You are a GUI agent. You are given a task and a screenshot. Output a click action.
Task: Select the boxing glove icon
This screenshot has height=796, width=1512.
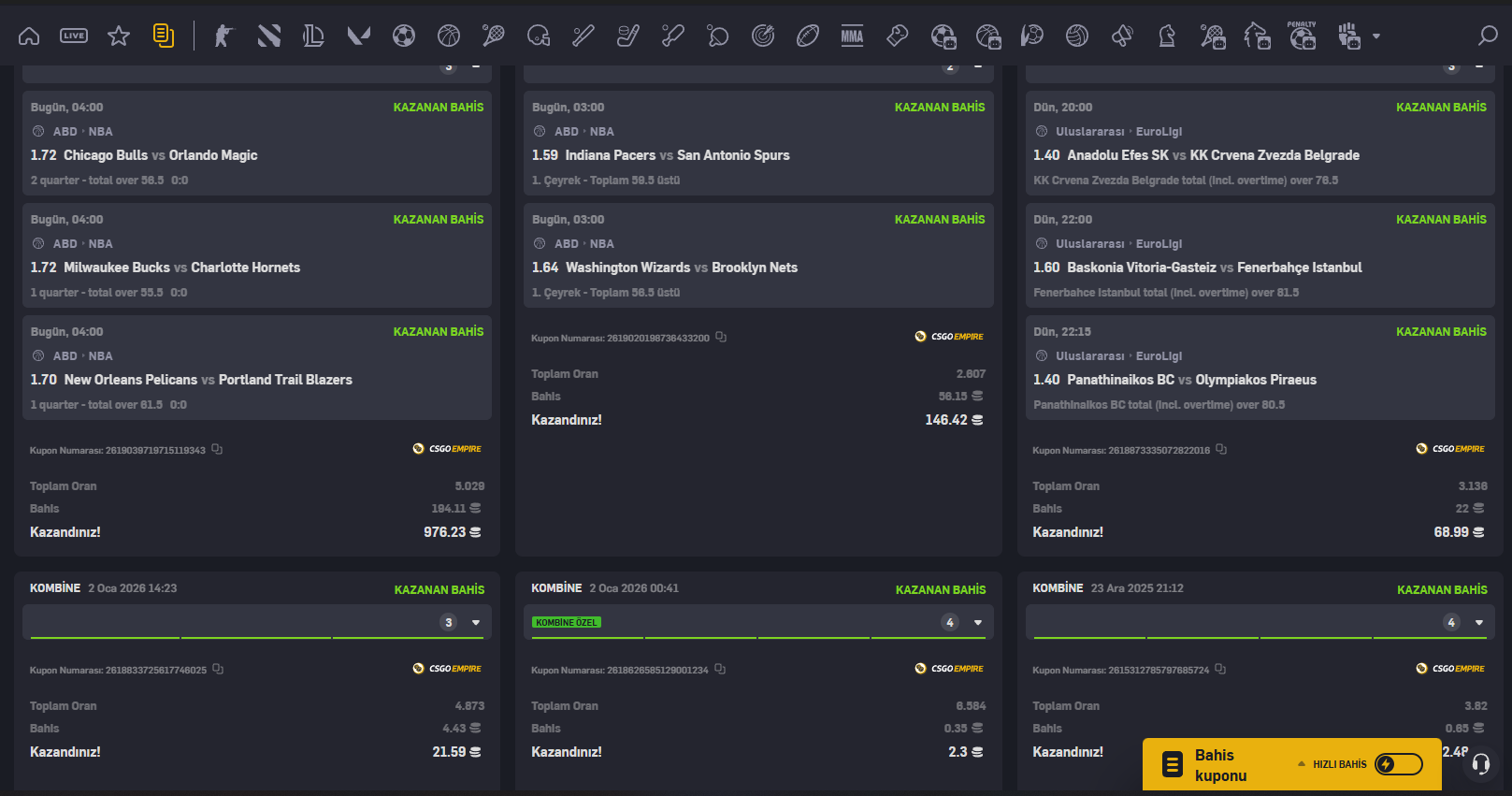point(898,36)
